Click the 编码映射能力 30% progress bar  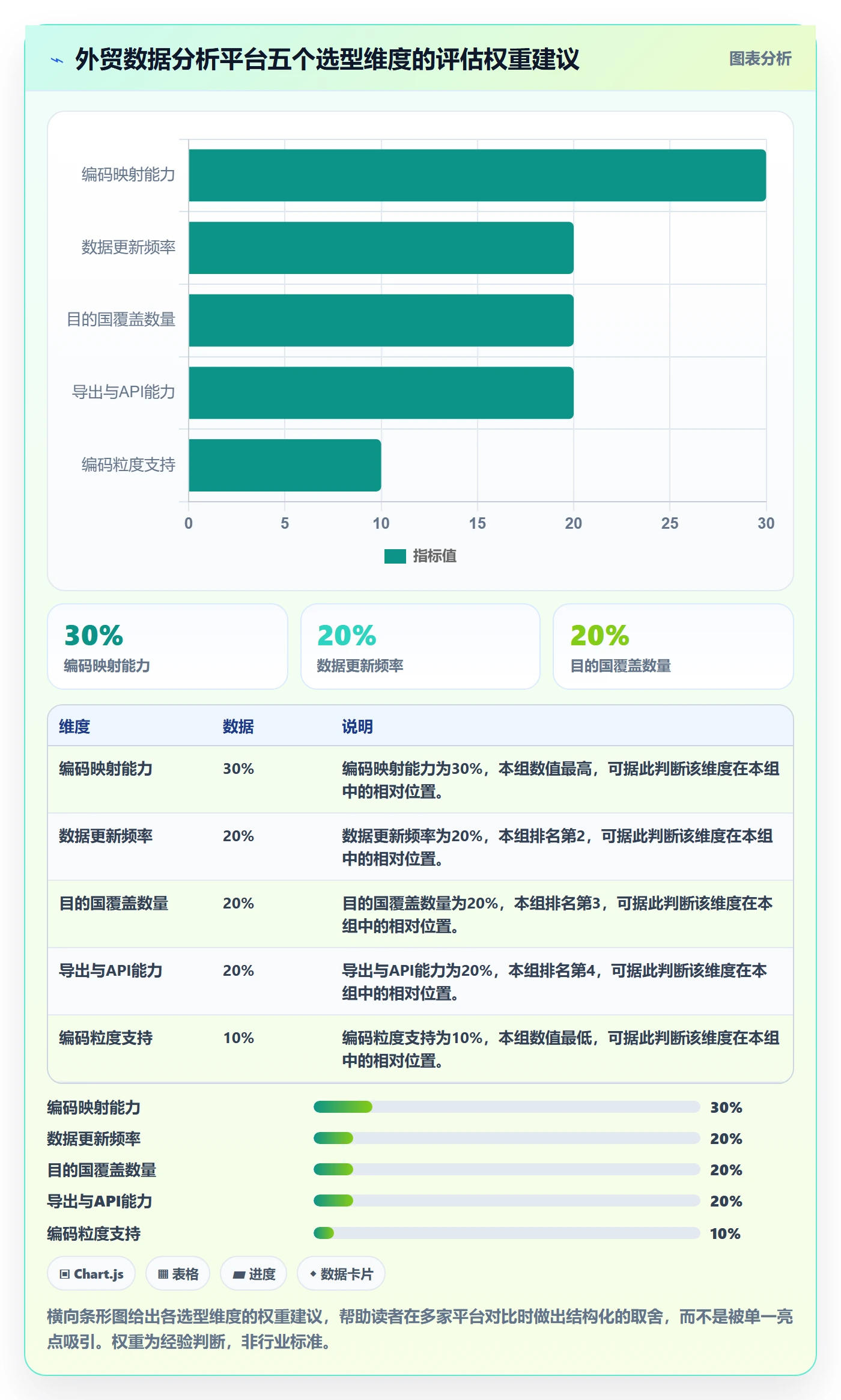[x=506, y=1107]
